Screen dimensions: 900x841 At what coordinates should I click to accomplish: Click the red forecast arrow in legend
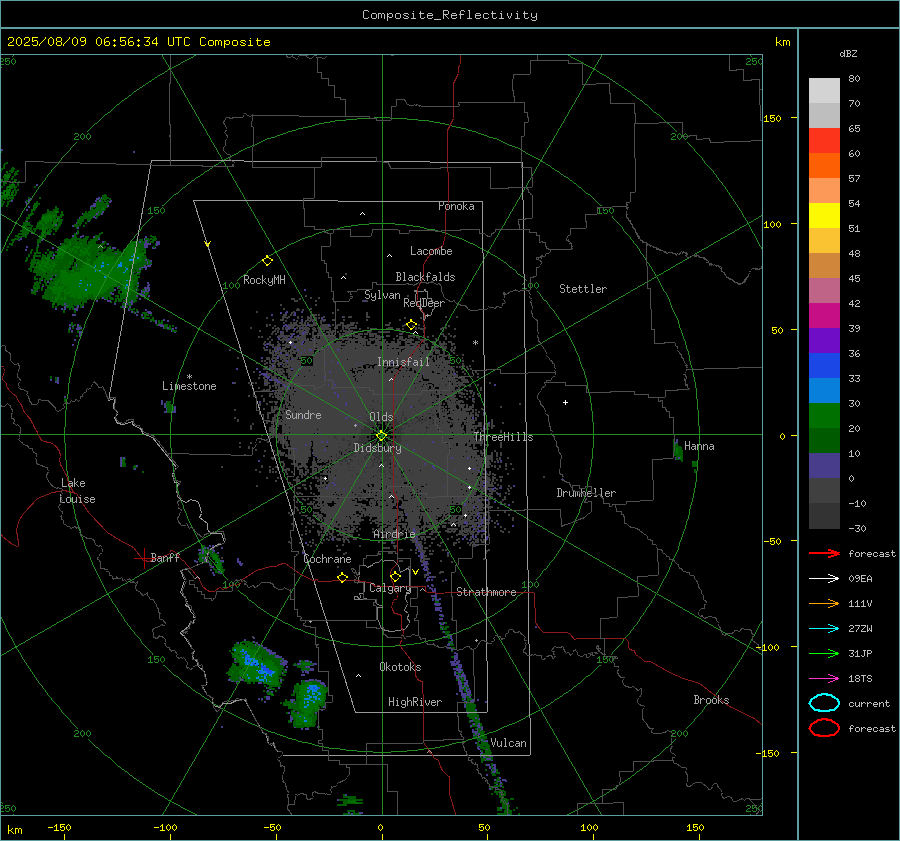[824, 553]
